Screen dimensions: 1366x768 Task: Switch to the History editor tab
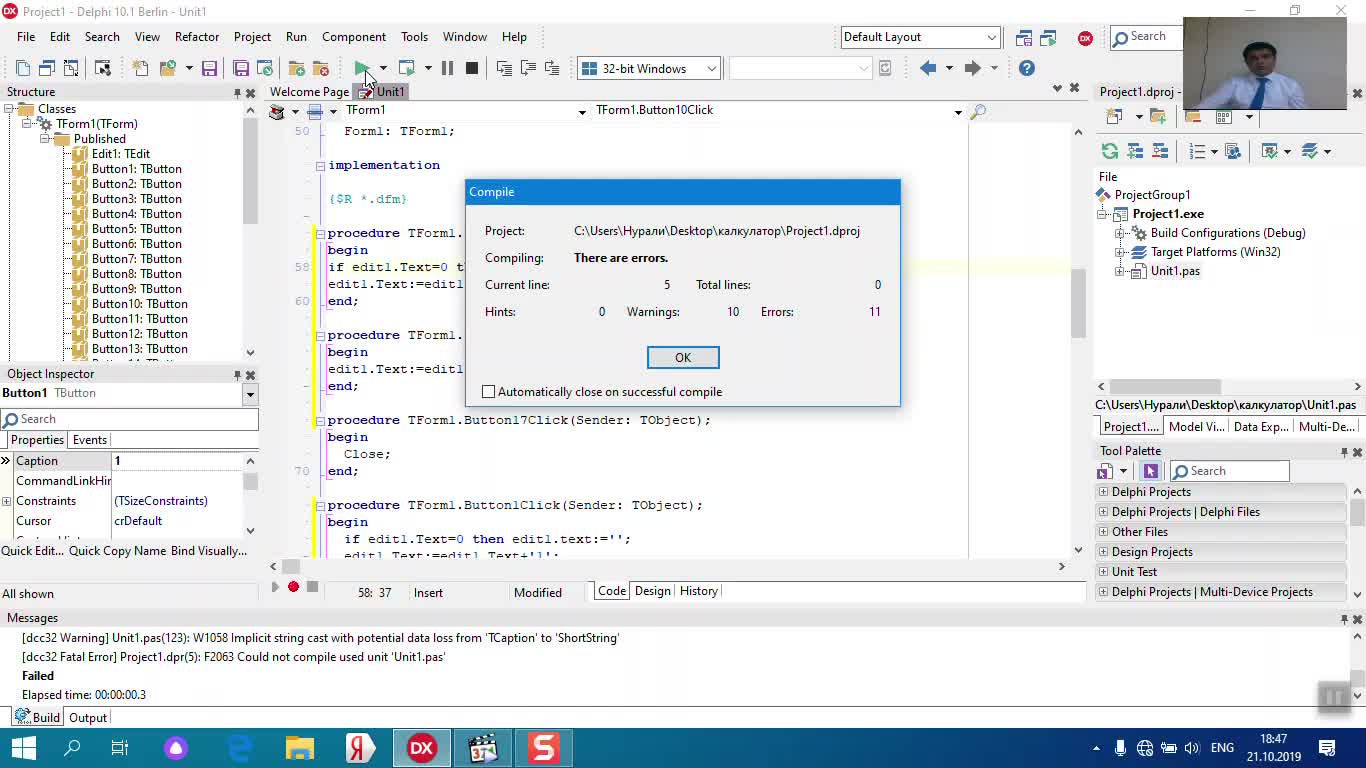pyautogui.click(x=699, y=591)
